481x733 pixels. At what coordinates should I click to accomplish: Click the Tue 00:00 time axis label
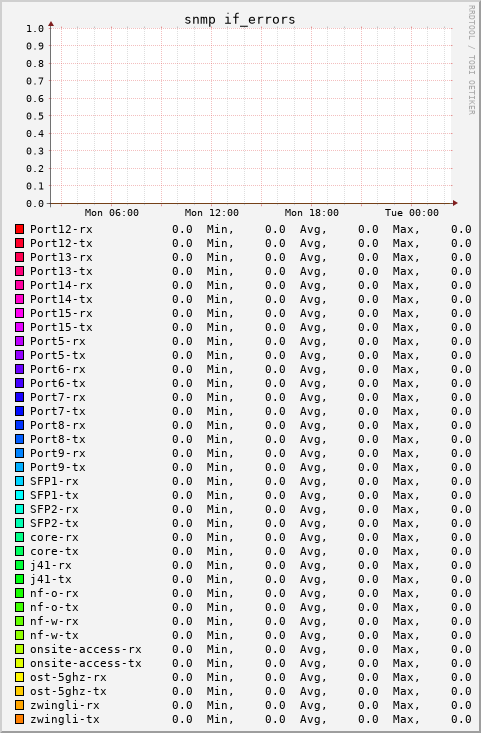pos(412,213)
